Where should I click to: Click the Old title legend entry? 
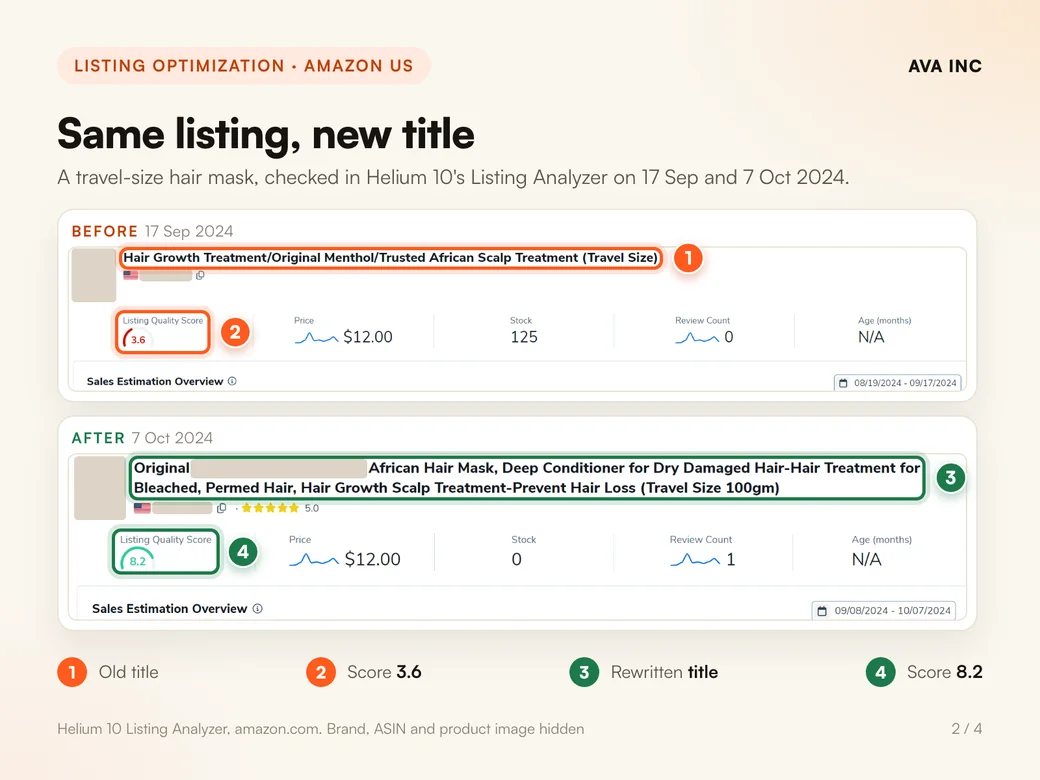[108, 672]
